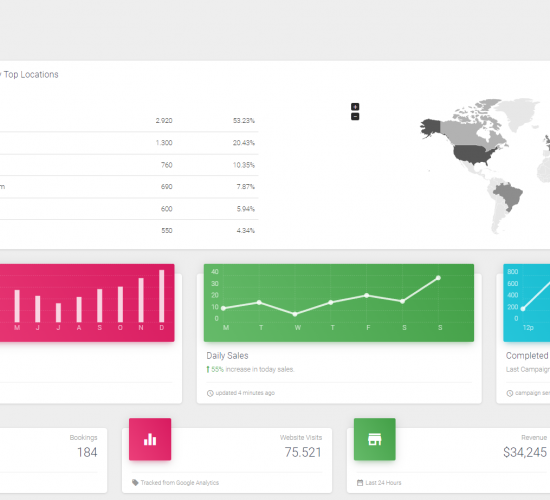
Task: Click the 690 table value
Action: pos(167,187)
